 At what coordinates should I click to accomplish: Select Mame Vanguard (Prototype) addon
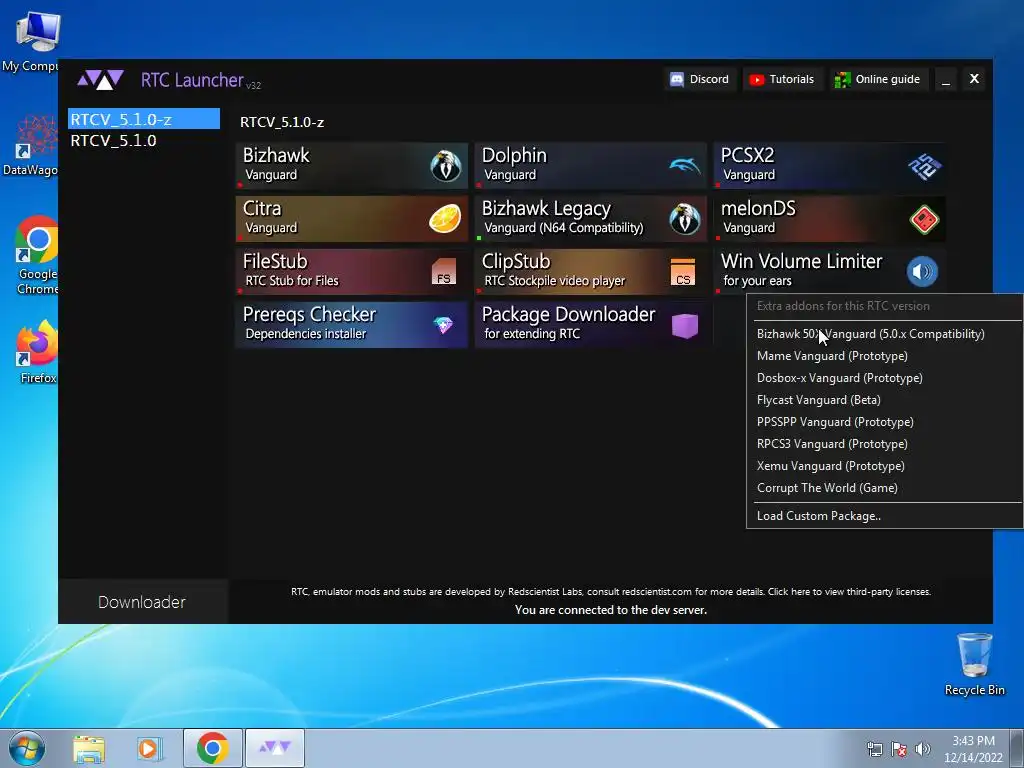832,356
